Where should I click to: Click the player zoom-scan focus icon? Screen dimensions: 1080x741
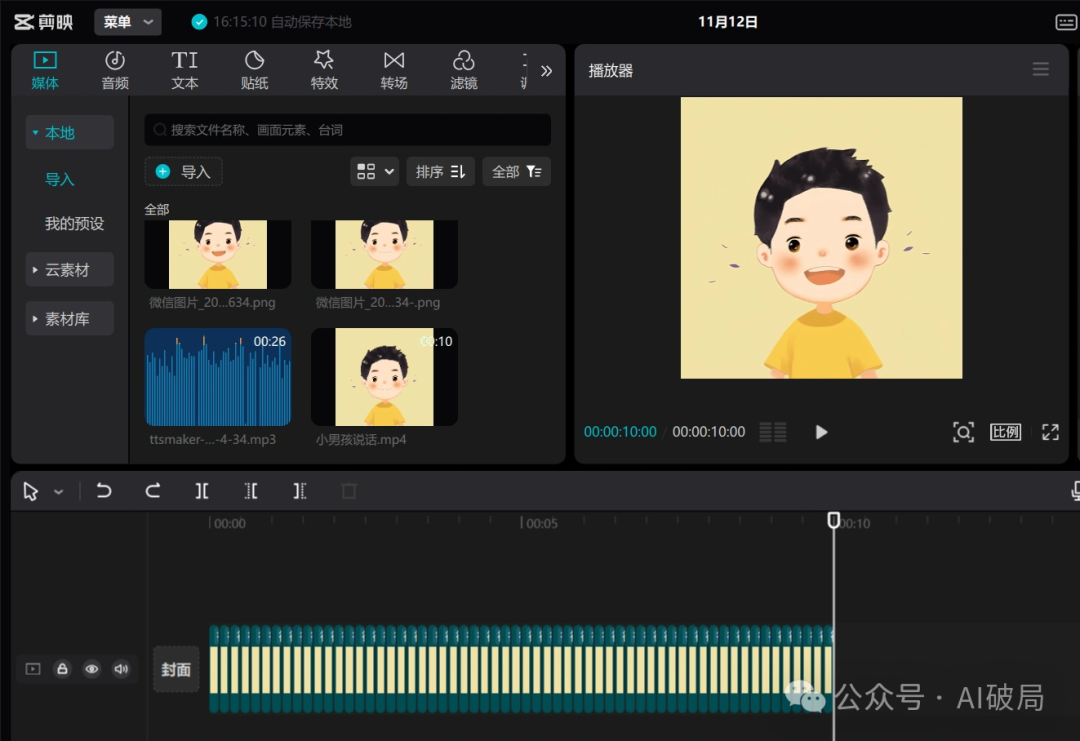pyautogui.click(x=963, y=432)
